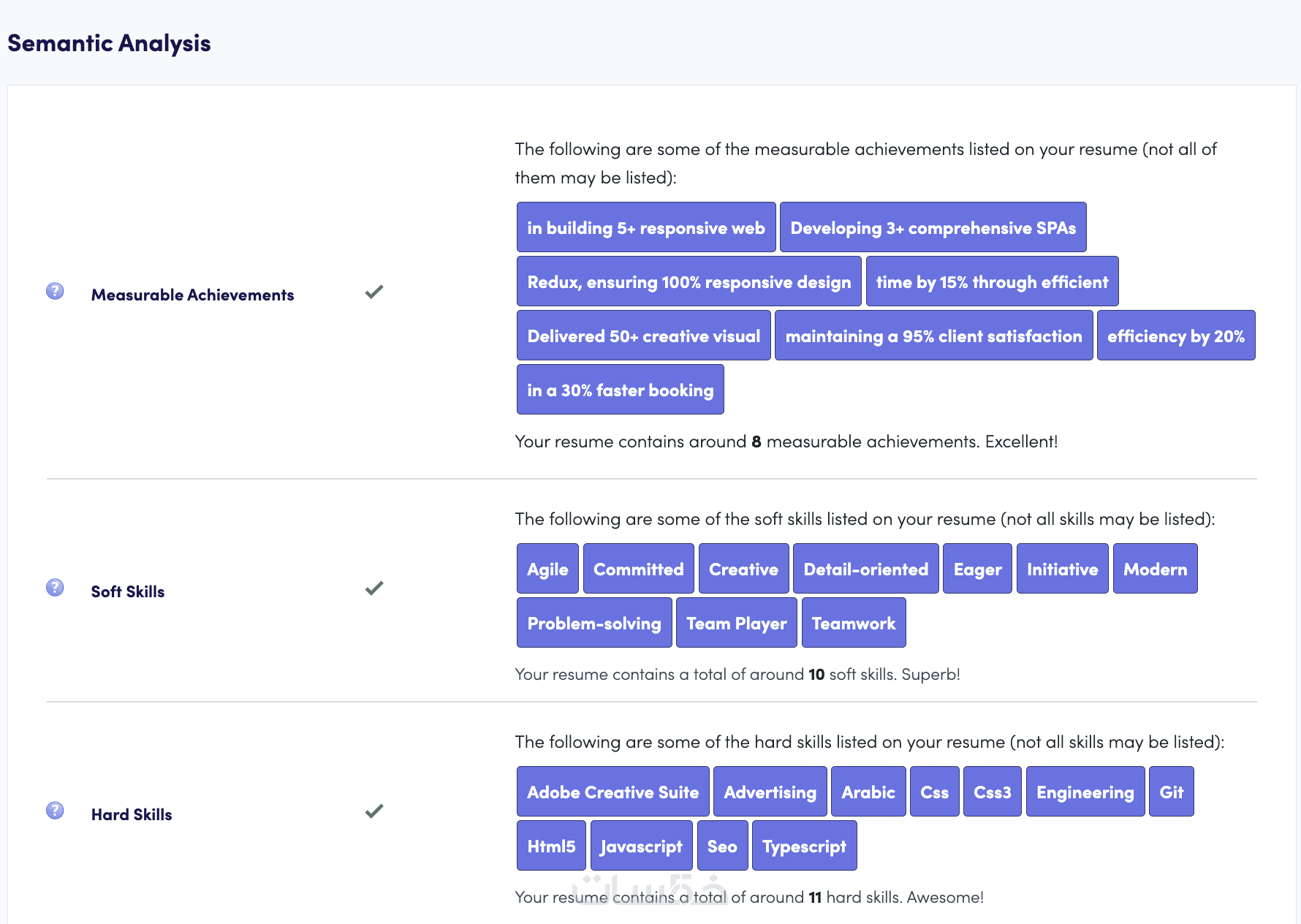Select the 'Seo' hard skill tag
The height and width of the screenshot is (924, 1301).
coord(722,846)
